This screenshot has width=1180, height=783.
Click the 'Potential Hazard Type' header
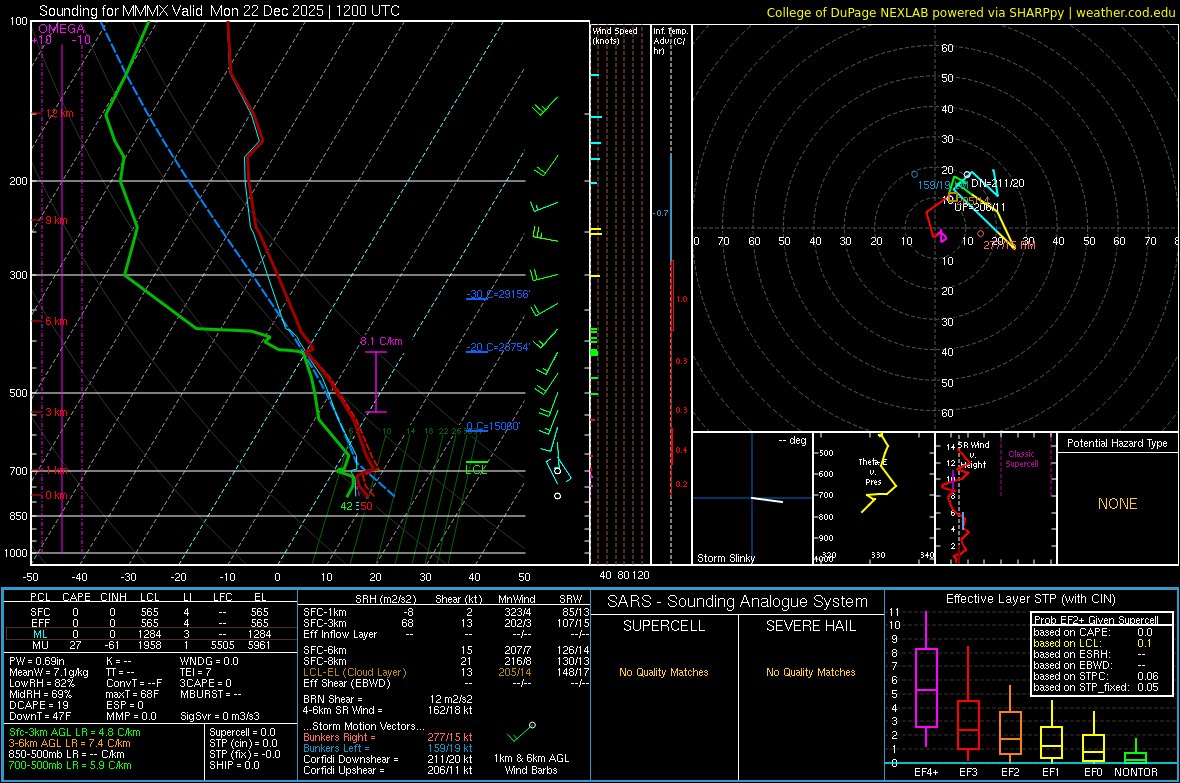(x=1118, y=443)
